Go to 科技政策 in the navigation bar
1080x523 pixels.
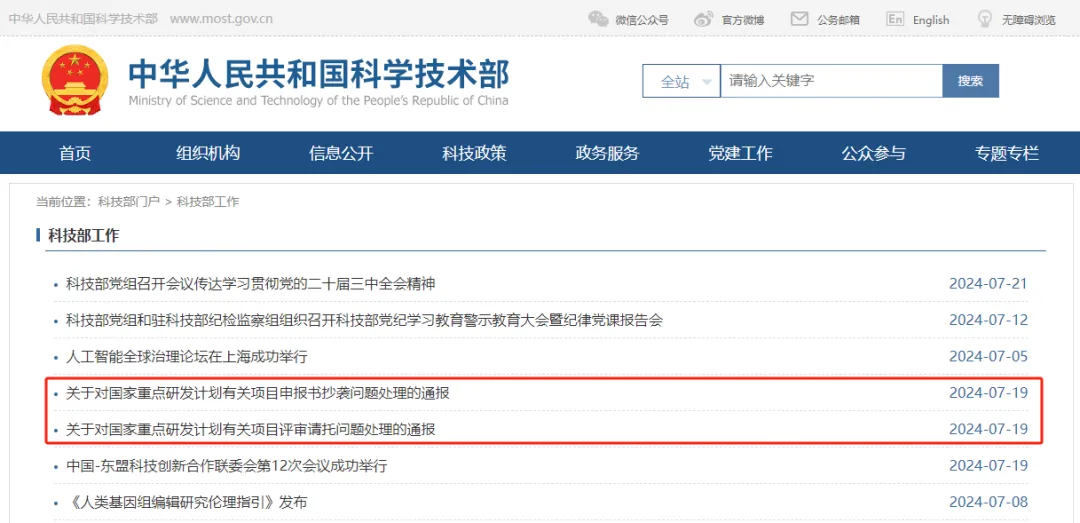click(474, 153)
